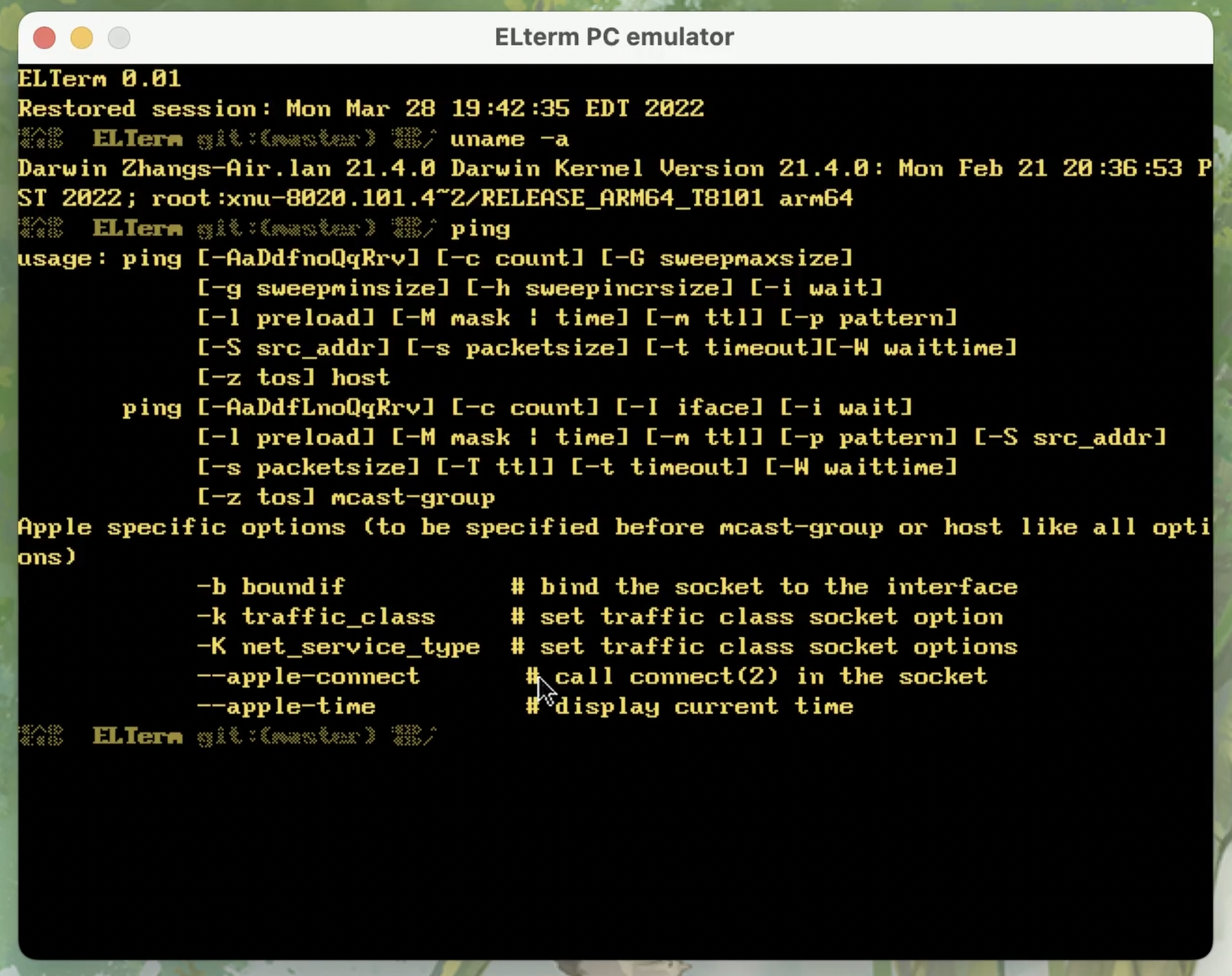Click the '-b boundif' option
The image size is (1232, 976).
click(271, 586)
